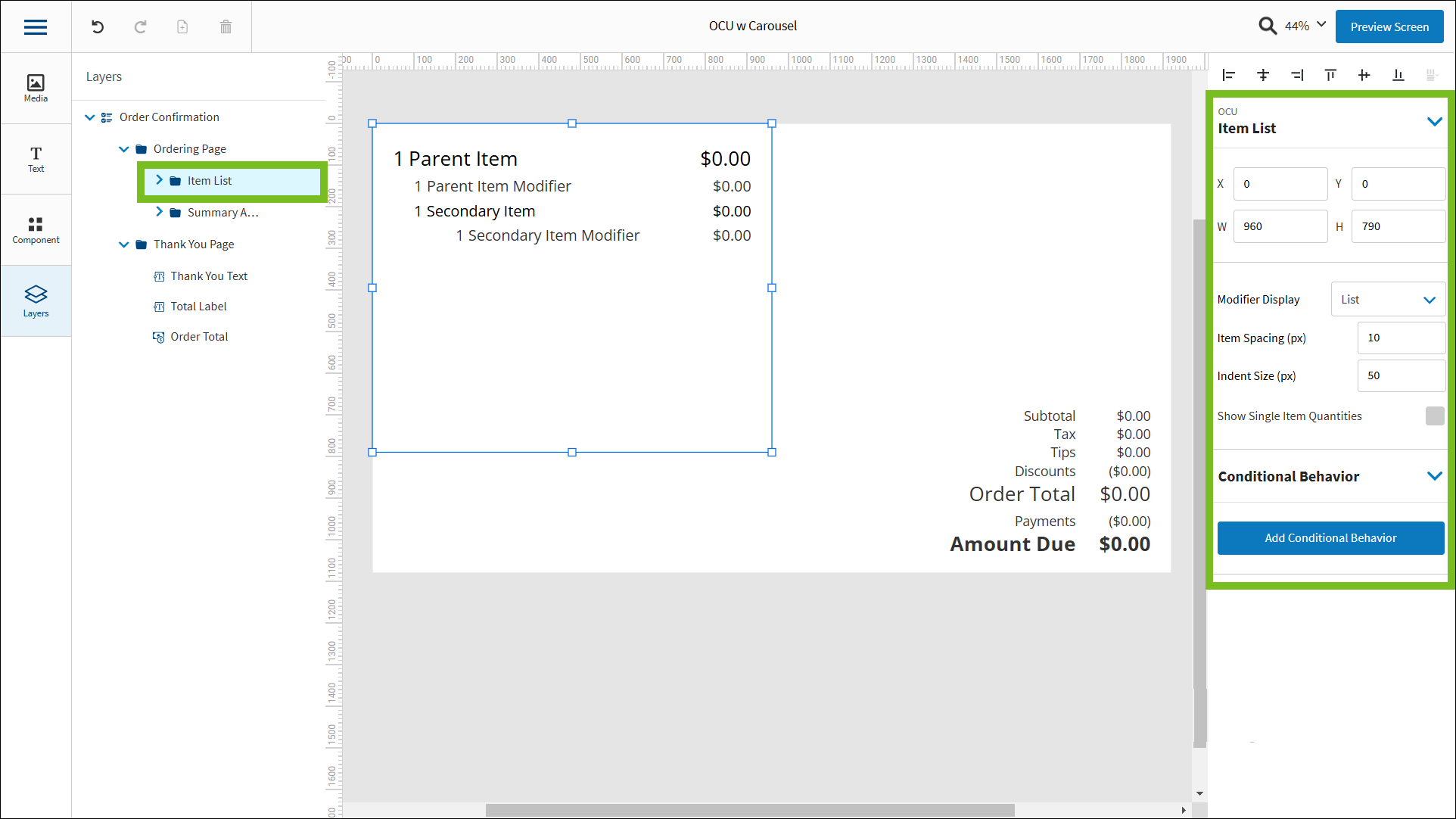Viewport: 1456px width, 819px height.
Task: Open the Modifier Display dropdown
Action: pos(1388,300)
